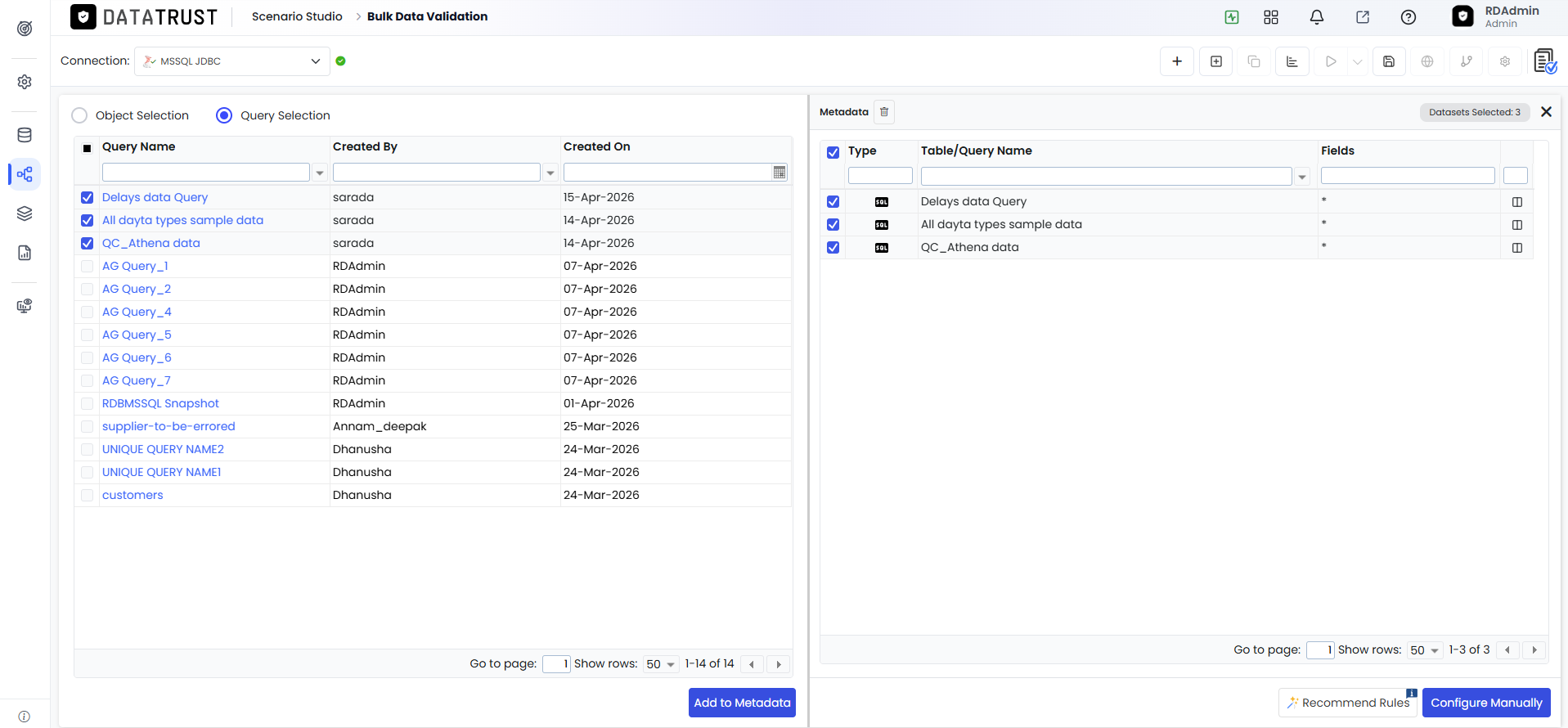The height and width of the screenshot is (728, 1568).
Task: Sort by Fields column header in Metadata
Action: pos(1337,151)
